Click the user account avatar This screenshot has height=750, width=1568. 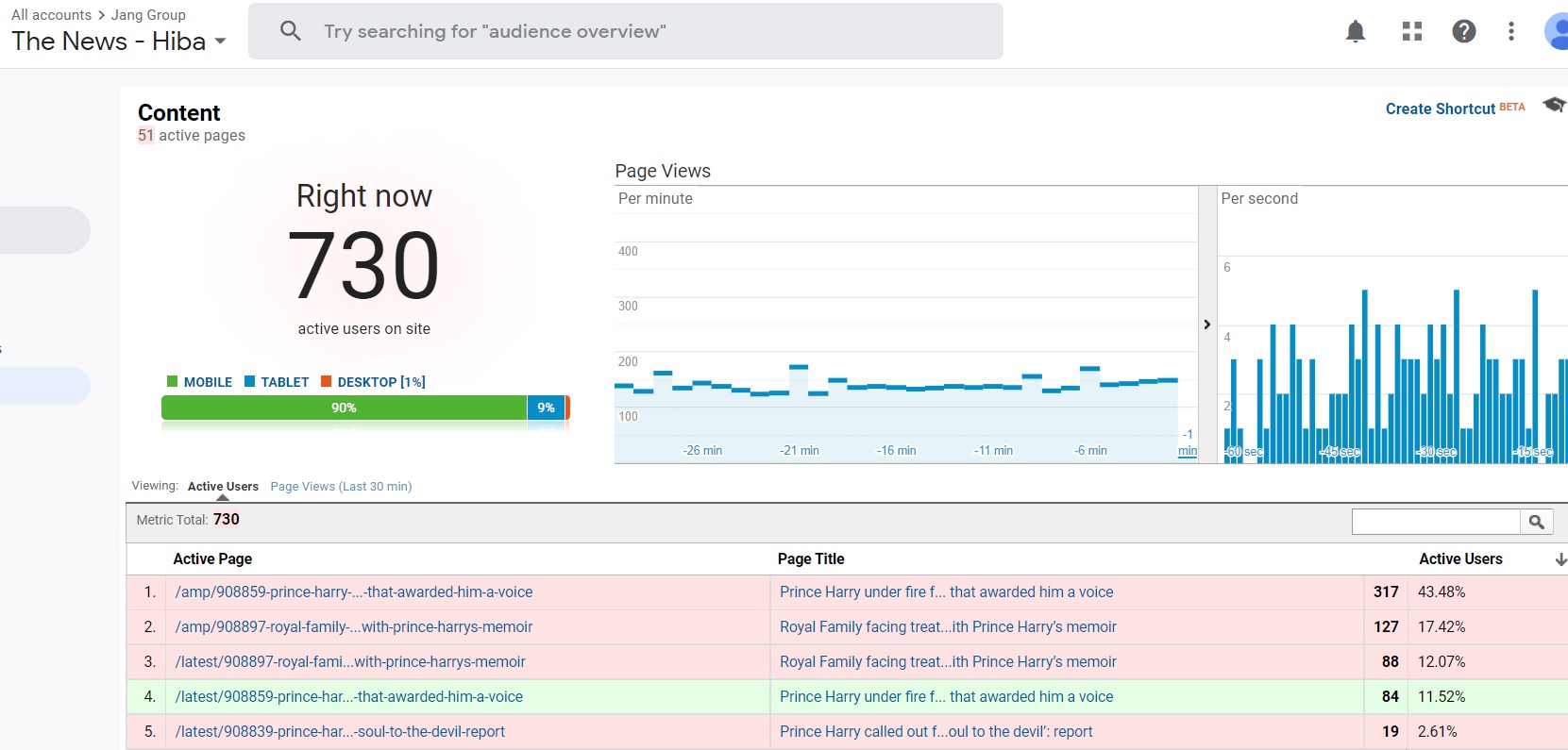(x=1558, y=32)
